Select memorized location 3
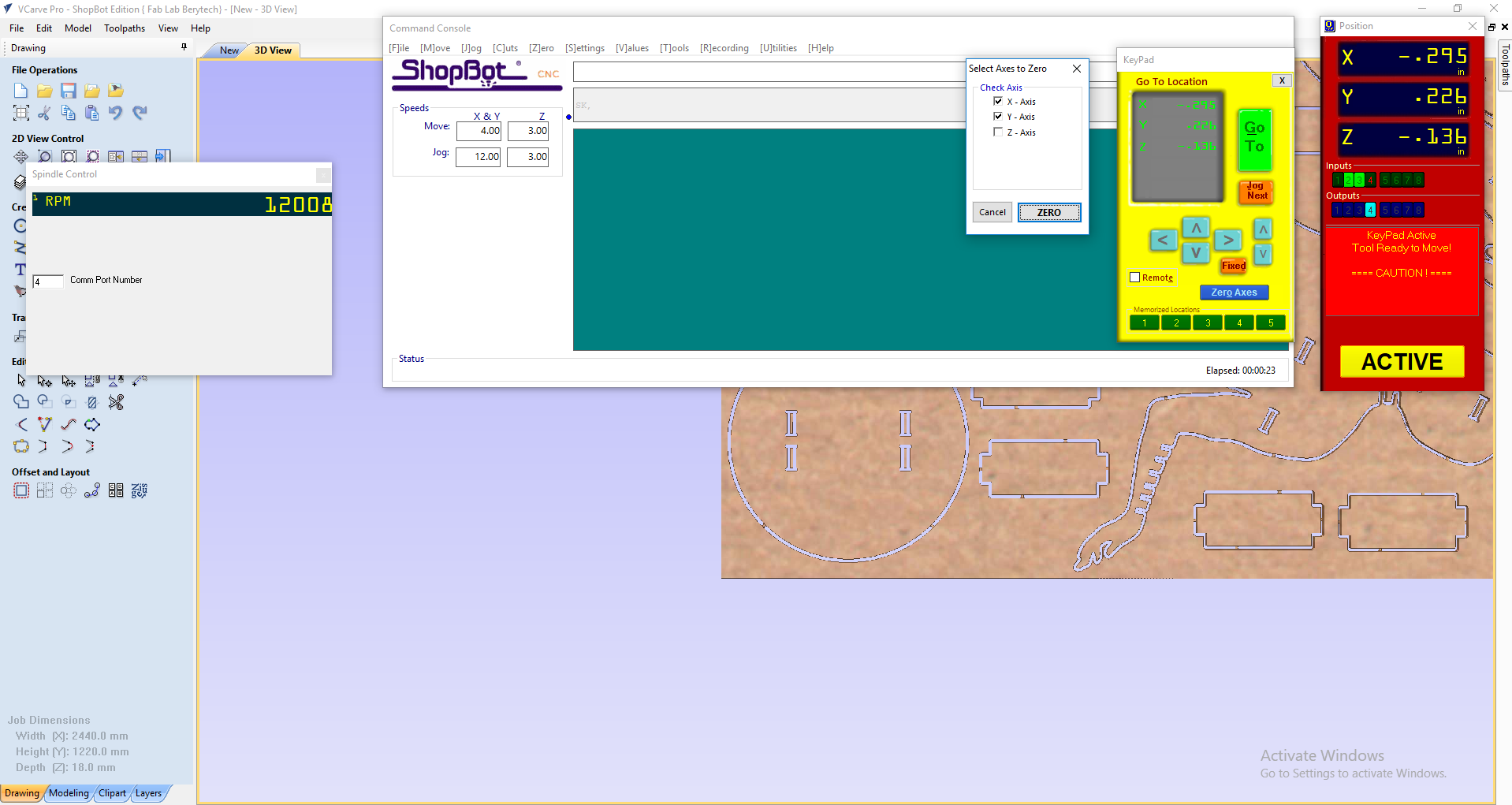The width and height of the screenshot is (1512, 805). point(1207,322)
